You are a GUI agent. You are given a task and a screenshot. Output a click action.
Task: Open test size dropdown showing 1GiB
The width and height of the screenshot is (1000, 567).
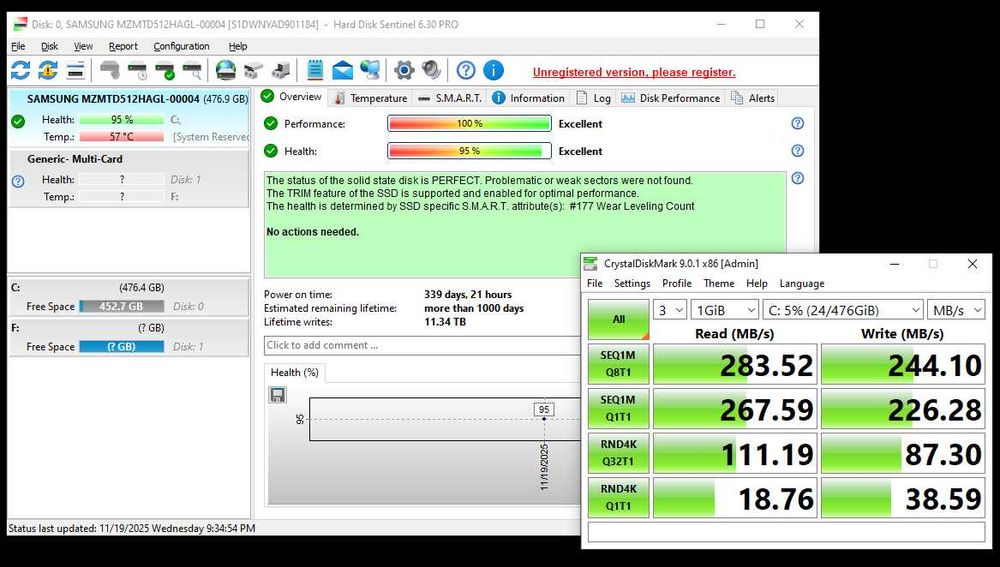(724, 311)
